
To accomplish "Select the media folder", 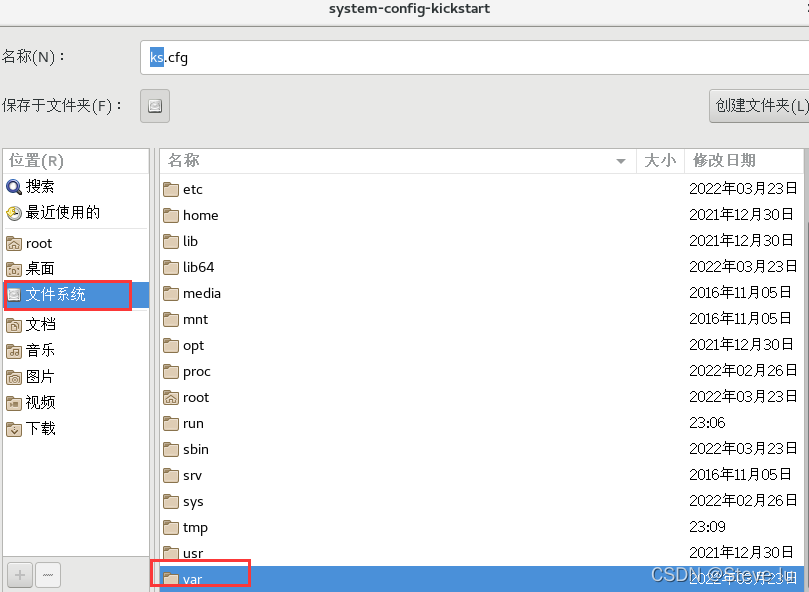I will click(x=481, y=293).
